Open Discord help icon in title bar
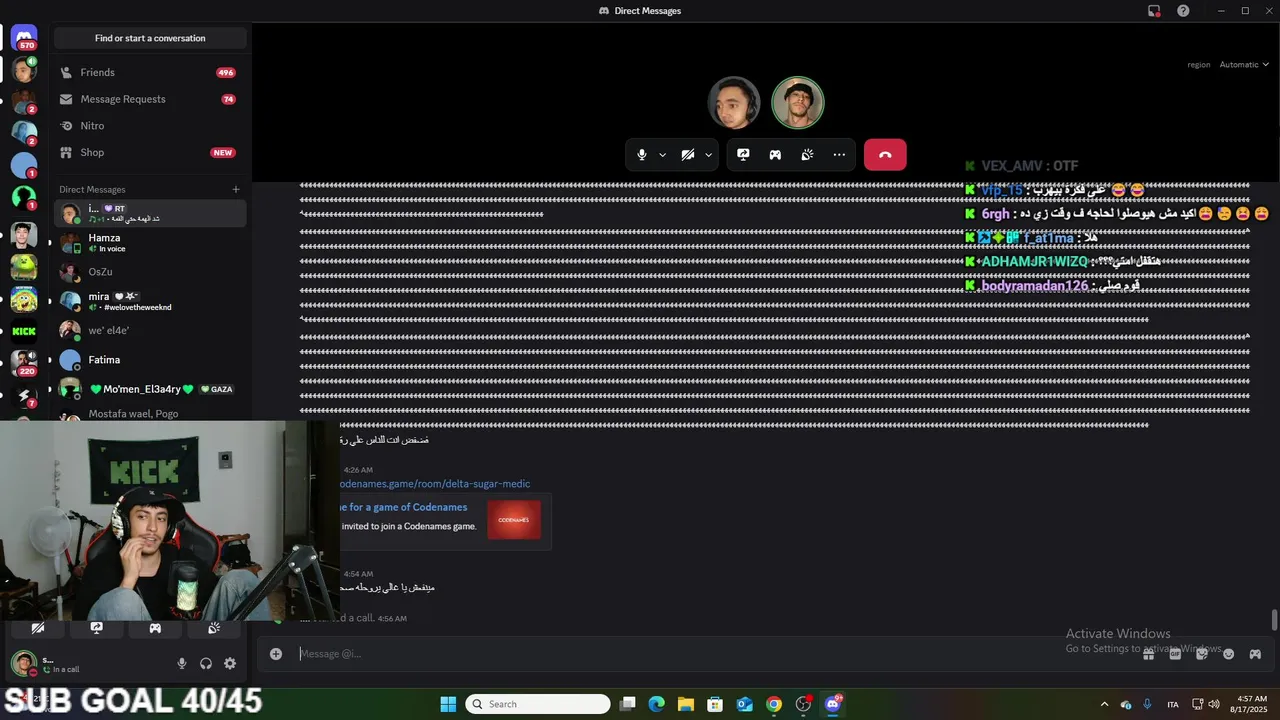This screenshot has height=720, width=1280. click(1183, 11)
